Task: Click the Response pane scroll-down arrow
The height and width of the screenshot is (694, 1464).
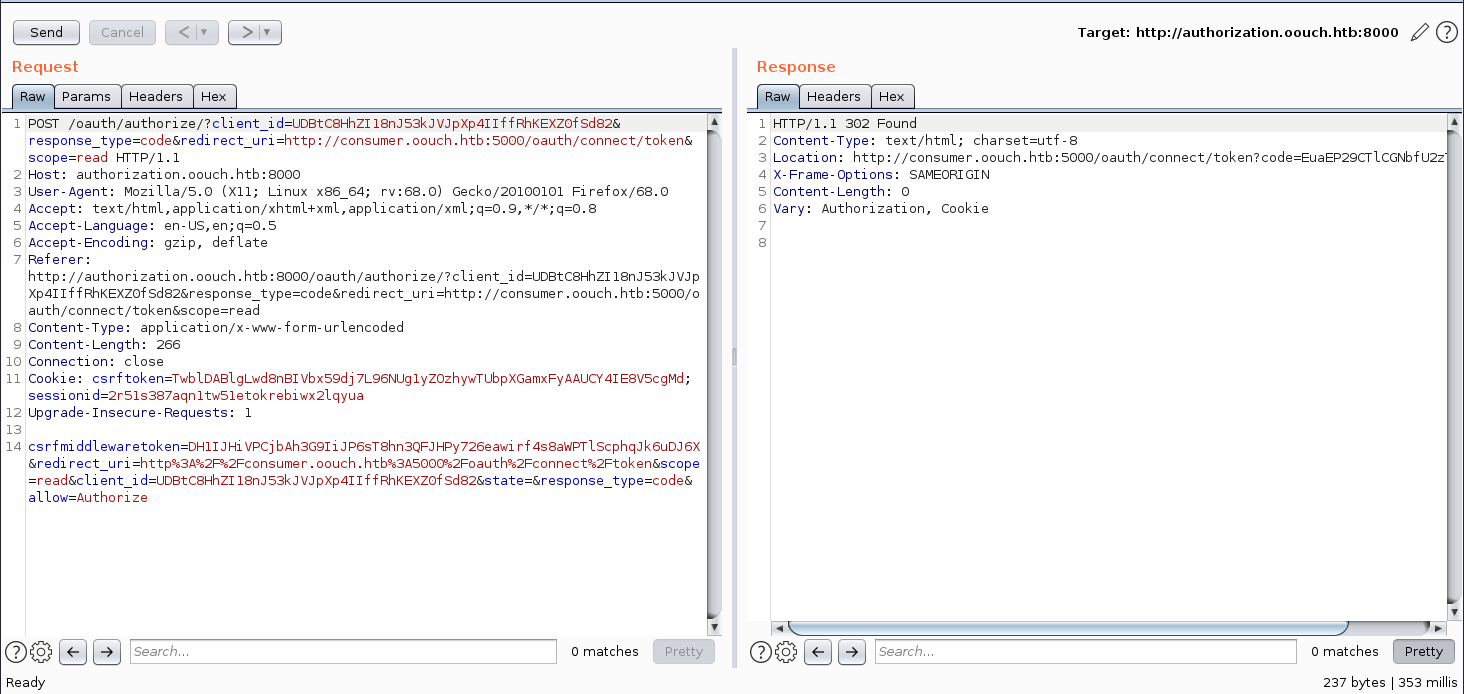Action: [1454, 612]
